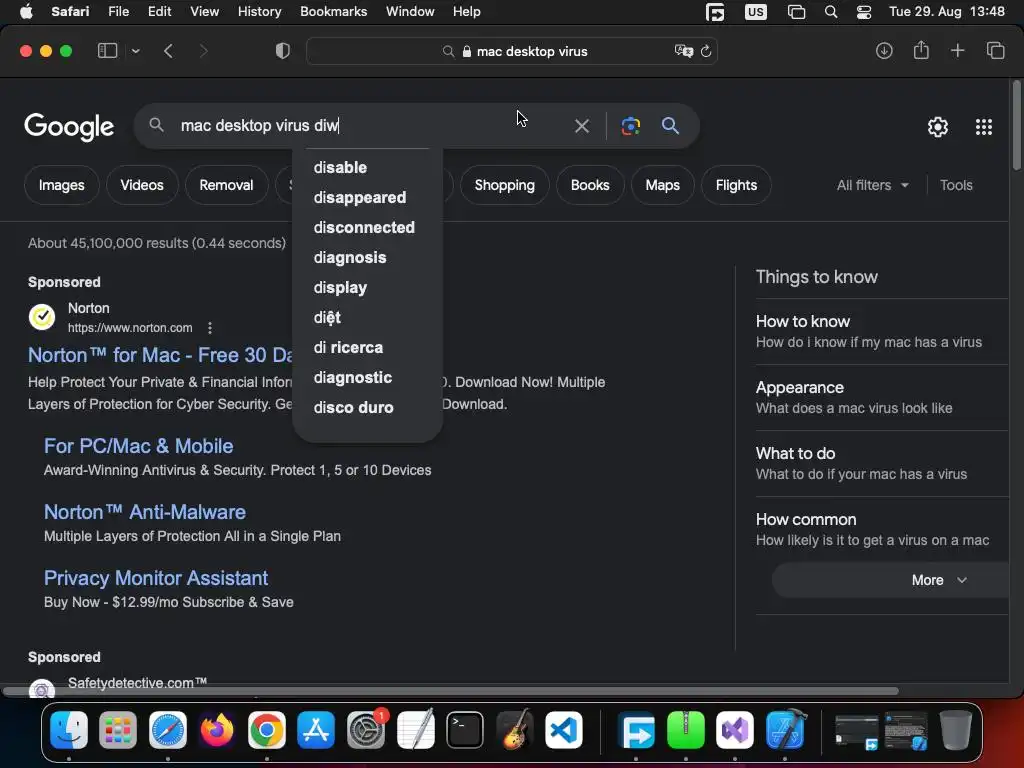Screen dimensions: 1024x768
Task: Open 'For PC/Mac & Mobile' link
Action: [x=138, y=446]
